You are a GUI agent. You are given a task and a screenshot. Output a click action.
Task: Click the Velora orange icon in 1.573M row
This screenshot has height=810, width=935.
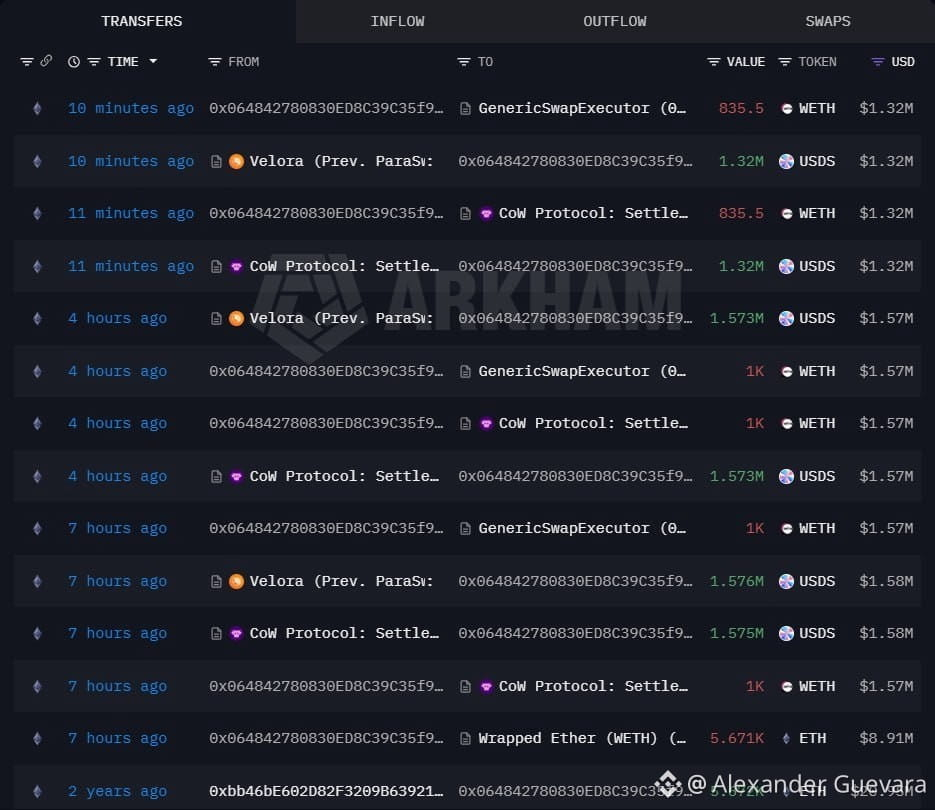click(236, 319)
